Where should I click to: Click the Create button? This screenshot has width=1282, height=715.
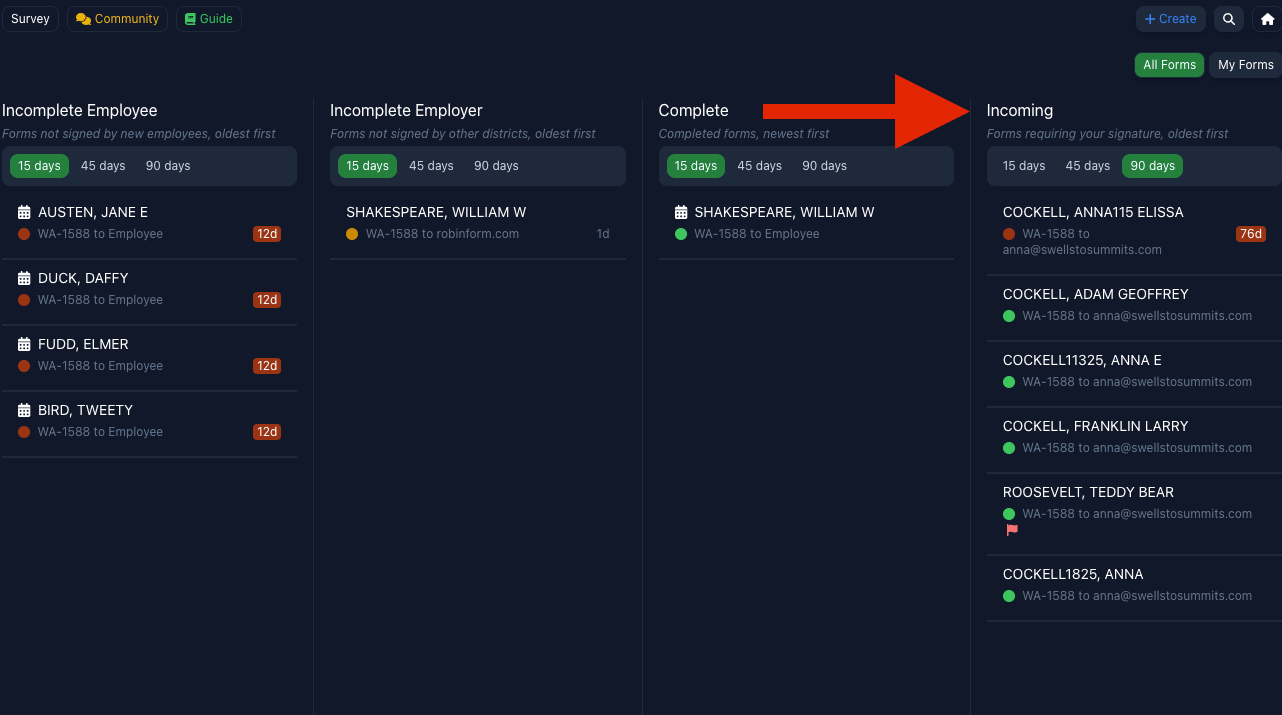click(1170, 19)
